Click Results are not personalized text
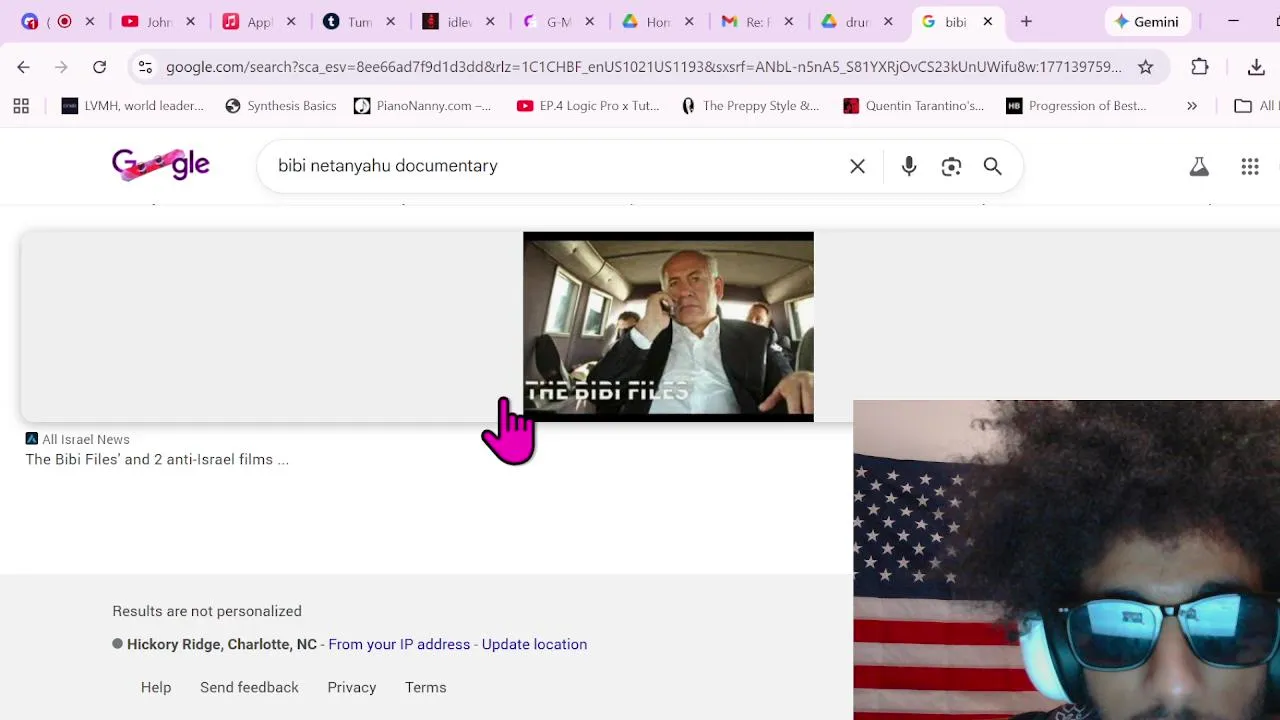This screenshot has width=1280, height=720. click(x=207, y=611)
